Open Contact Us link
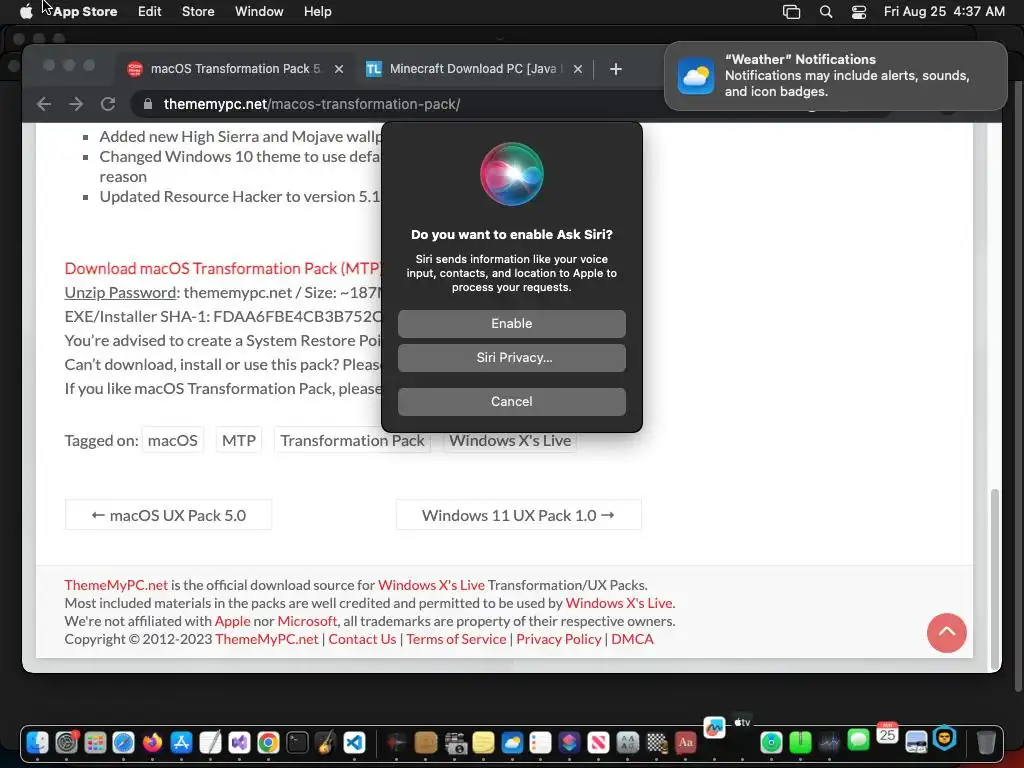Viewport: 1024px width, 768px height. click(362, 639)
